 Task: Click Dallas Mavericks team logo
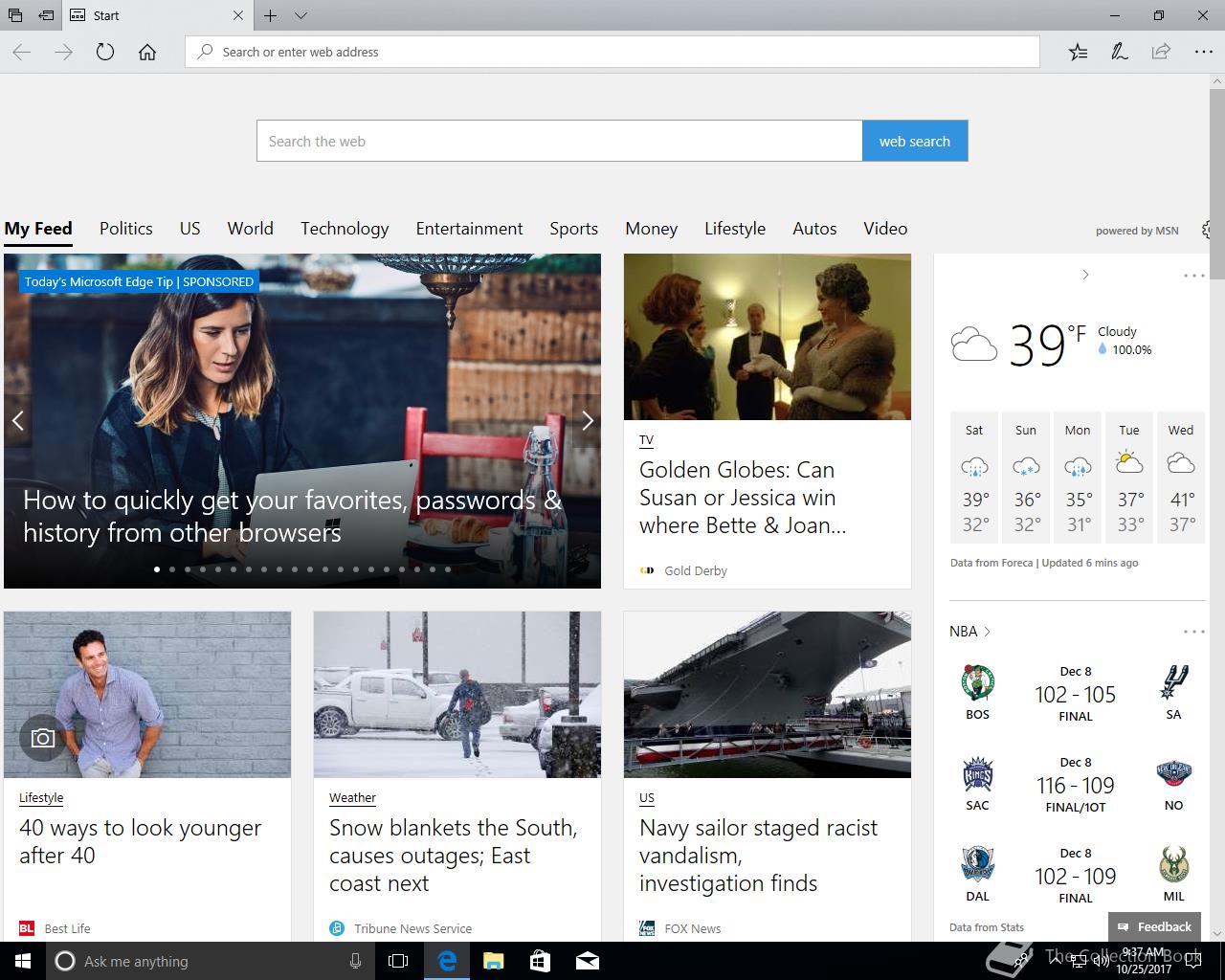coord(977,865)
